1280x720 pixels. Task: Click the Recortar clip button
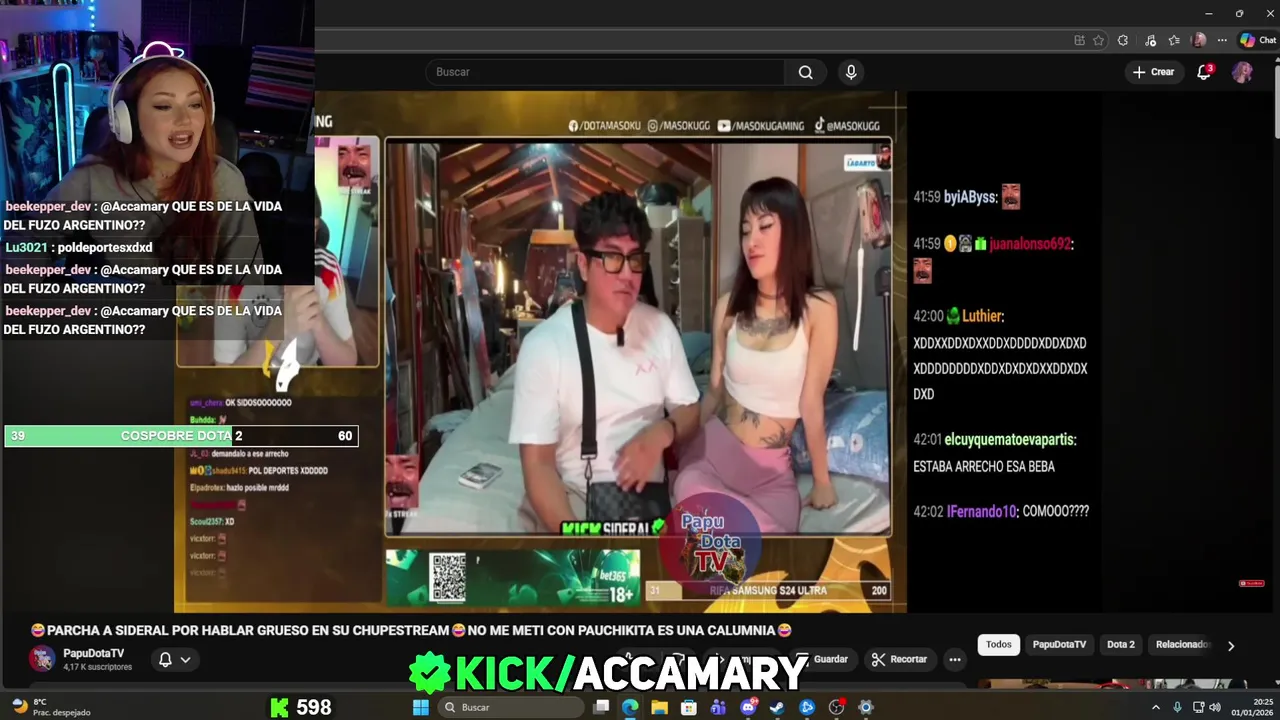pos(899,659)
